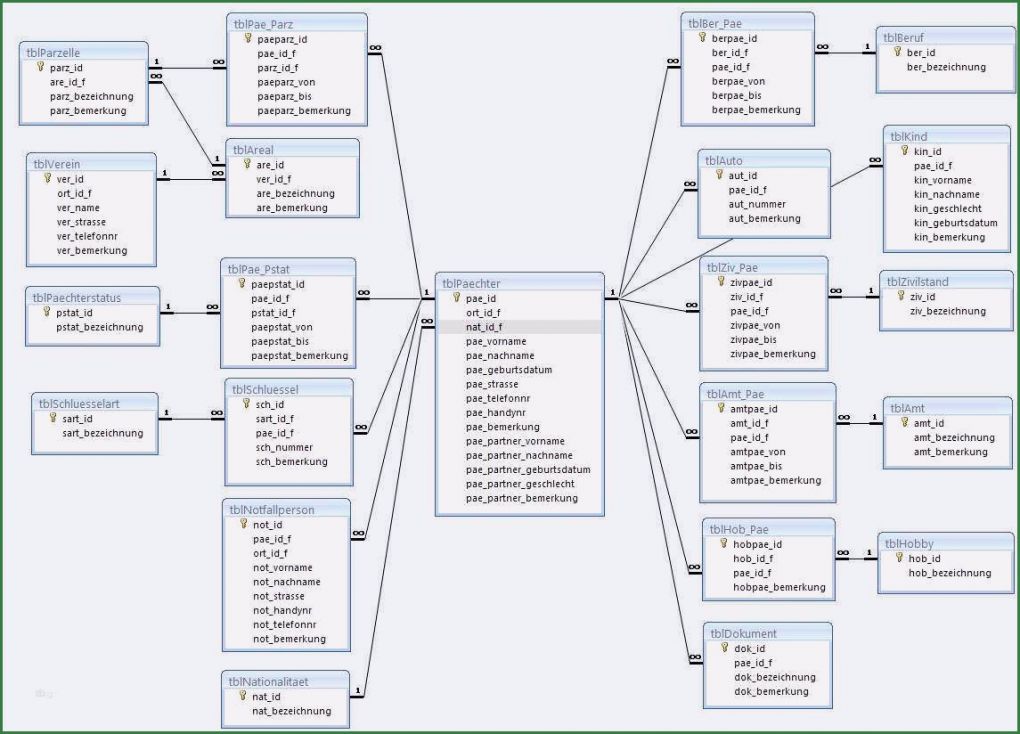Click the key icon next to nat_id
The height and width of the screenshot is (734, 1020).
pyautogui.click(x=244, y=696)
